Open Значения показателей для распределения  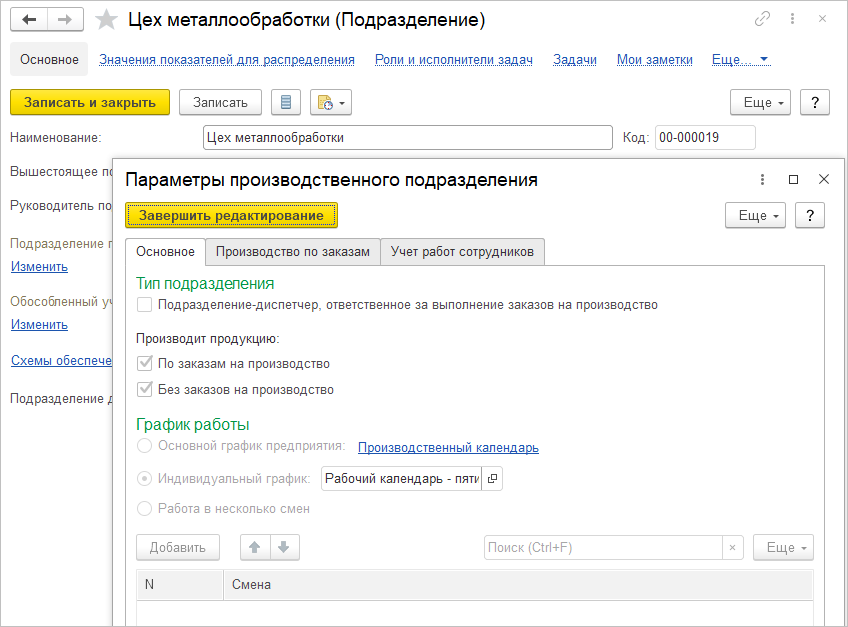[x=227, y=60]
